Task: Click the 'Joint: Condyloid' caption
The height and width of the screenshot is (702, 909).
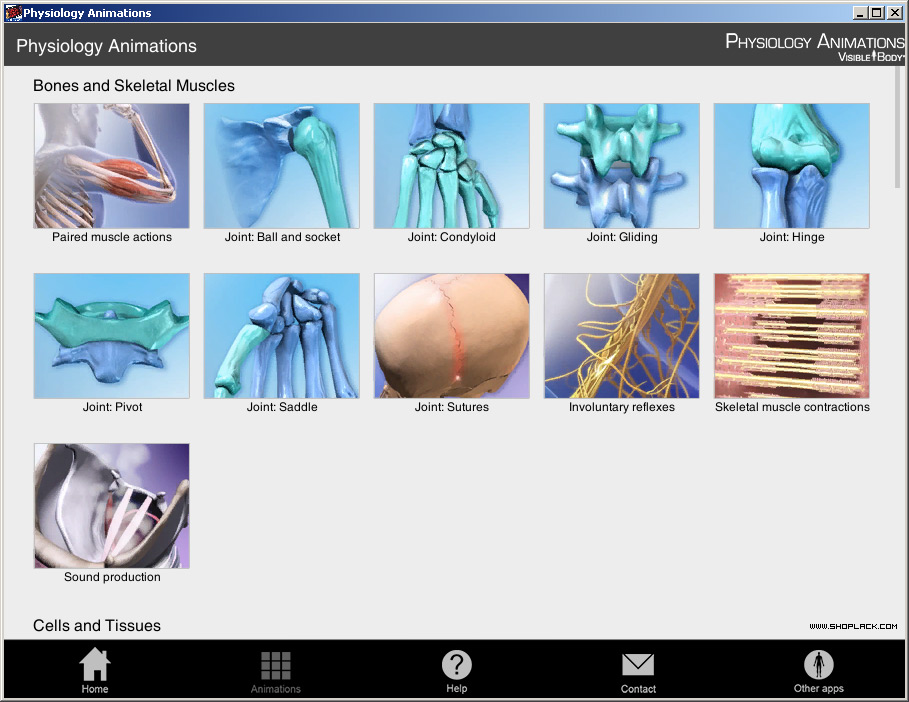Action: 452,237
